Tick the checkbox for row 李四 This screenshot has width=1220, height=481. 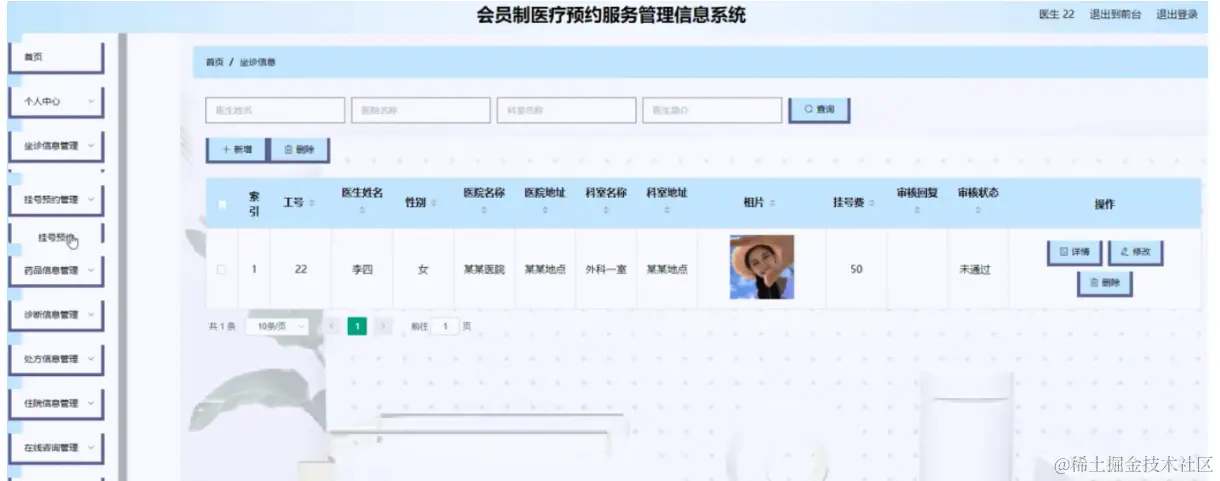click(x=221, y=269)
